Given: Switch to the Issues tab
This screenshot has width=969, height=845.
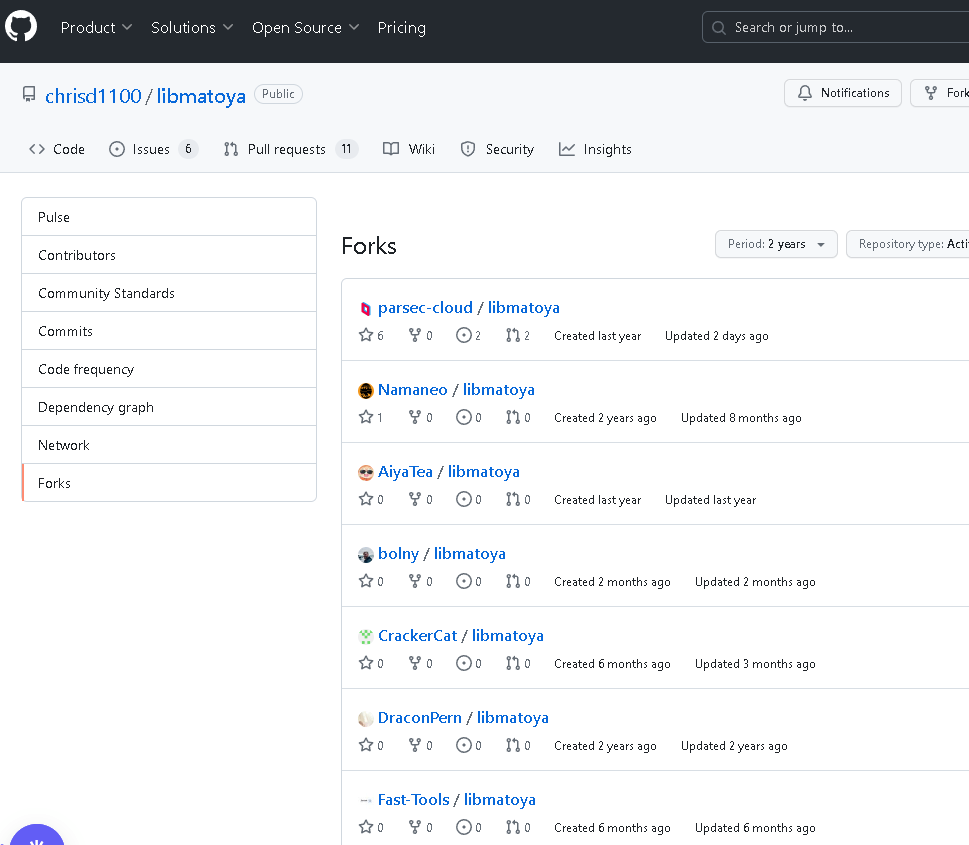Looking at the screenshot, I should point(153,149).
